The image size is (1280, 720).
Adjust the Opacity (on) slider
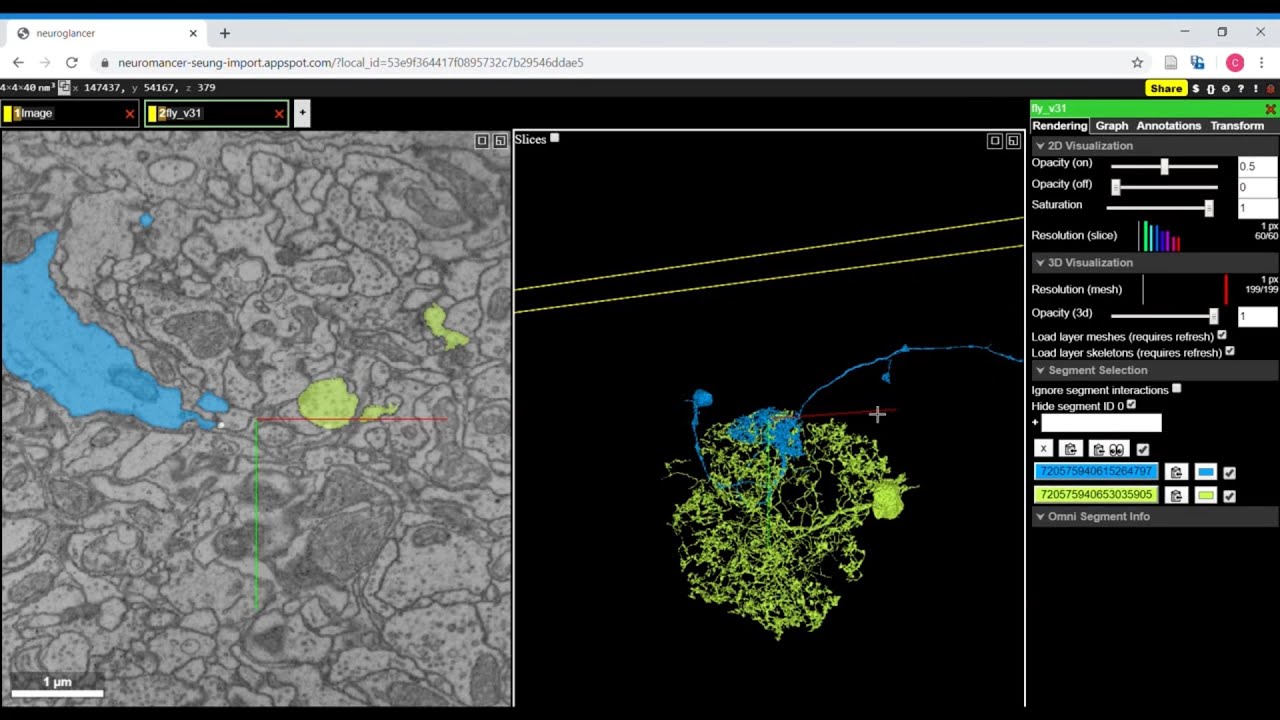click(1164, 167)
